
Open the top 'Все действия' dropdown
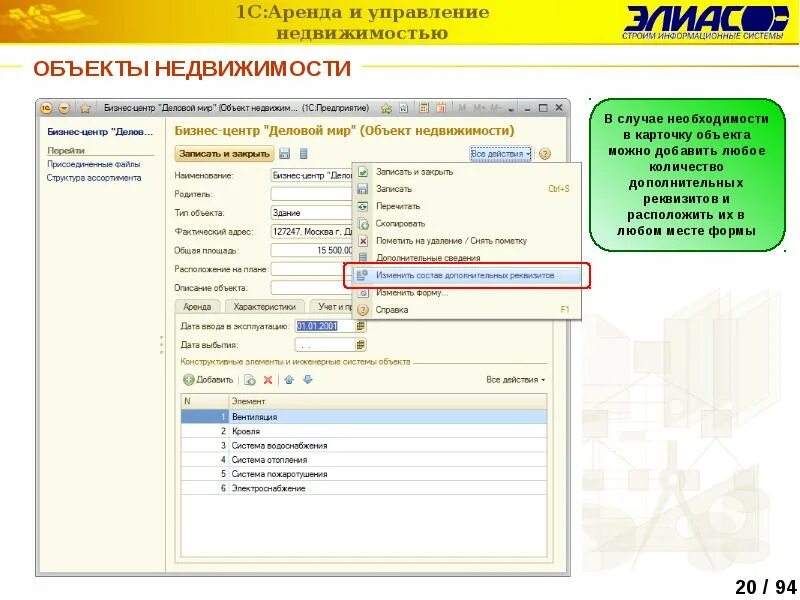pyautogui.click(x=500, y=154)
